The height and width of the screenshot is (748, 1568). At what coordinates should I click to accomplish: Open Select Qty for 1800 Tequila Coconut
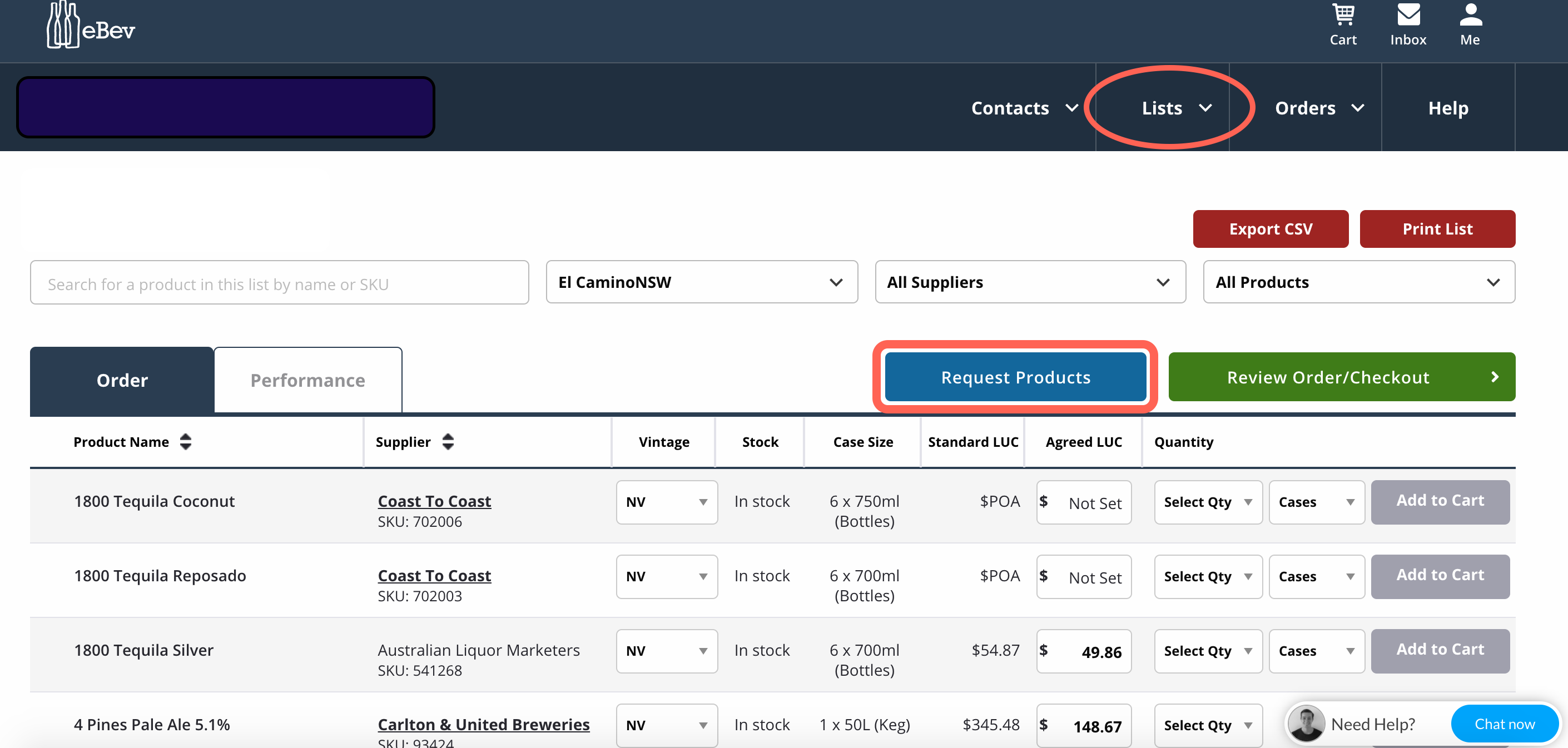tap(1208, 502)
